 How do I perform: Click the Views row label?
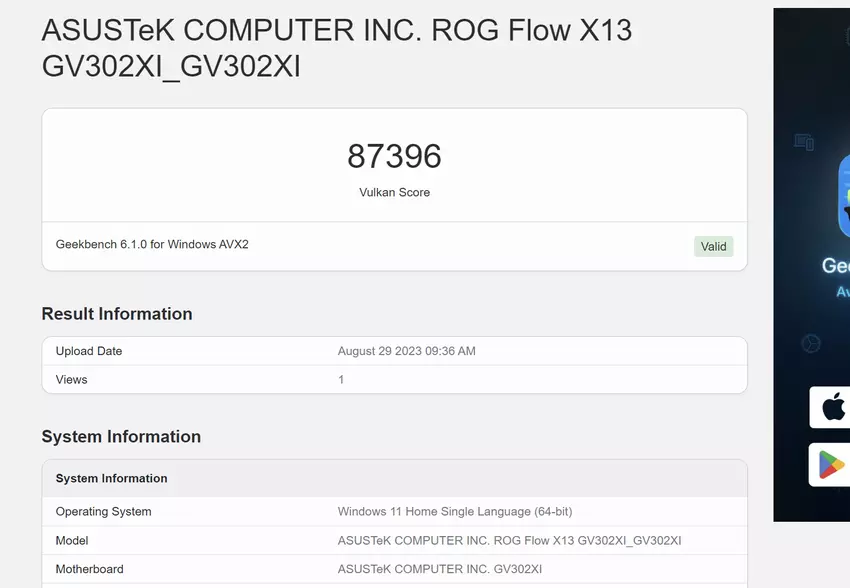[x=72, y=380]
